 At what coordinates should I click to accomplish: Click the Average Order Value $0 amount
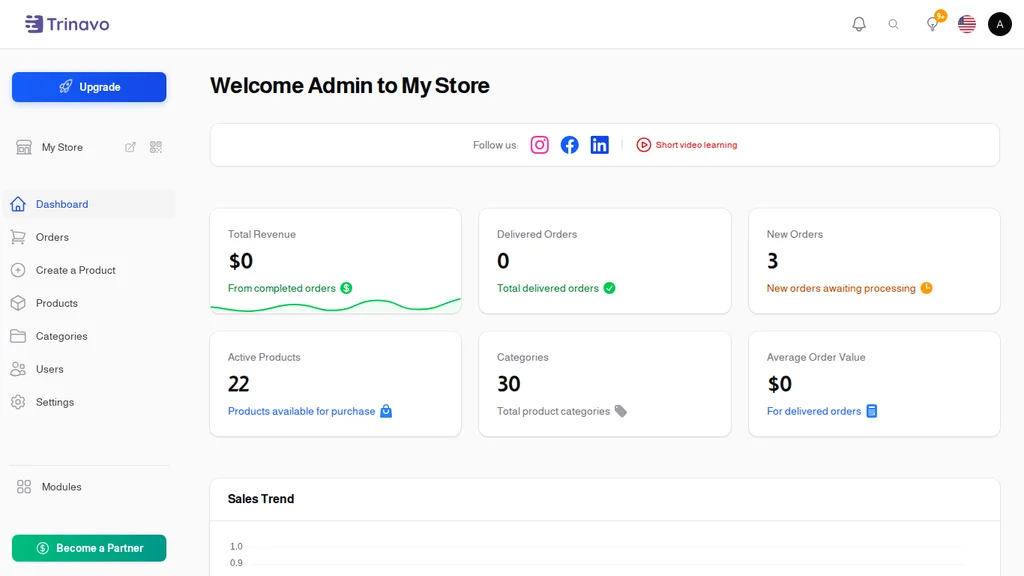779,384
